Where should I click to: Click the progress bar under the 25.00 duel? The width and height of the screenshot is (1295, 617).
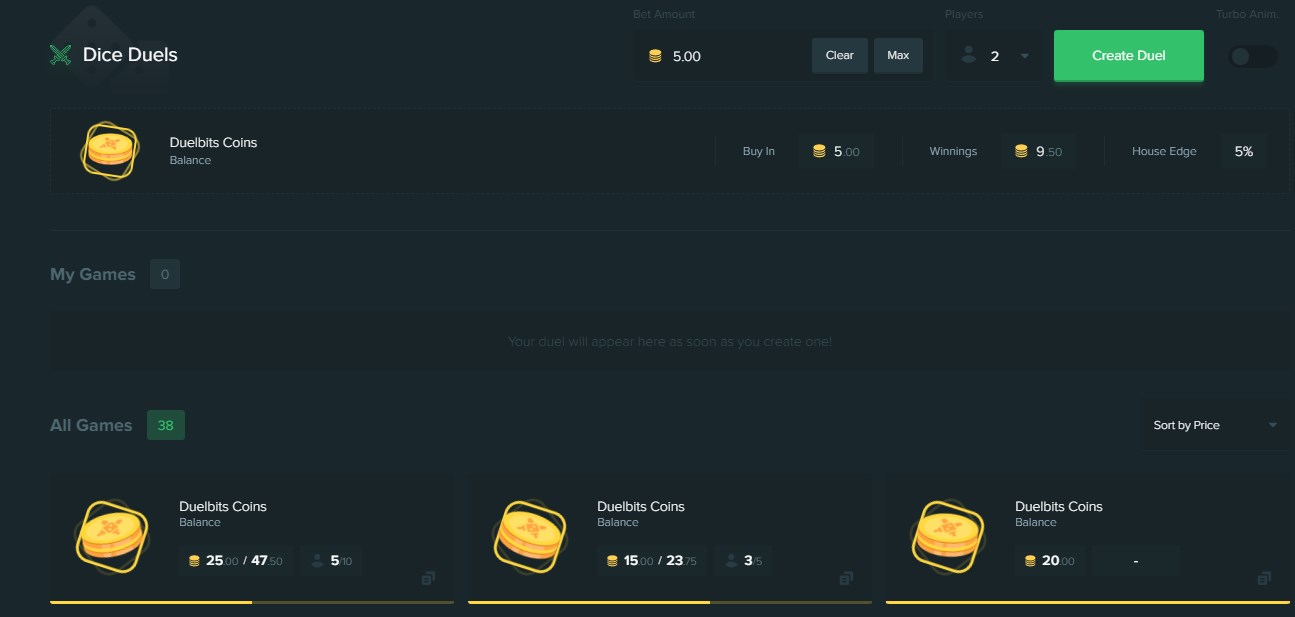(x=251, y=602)
